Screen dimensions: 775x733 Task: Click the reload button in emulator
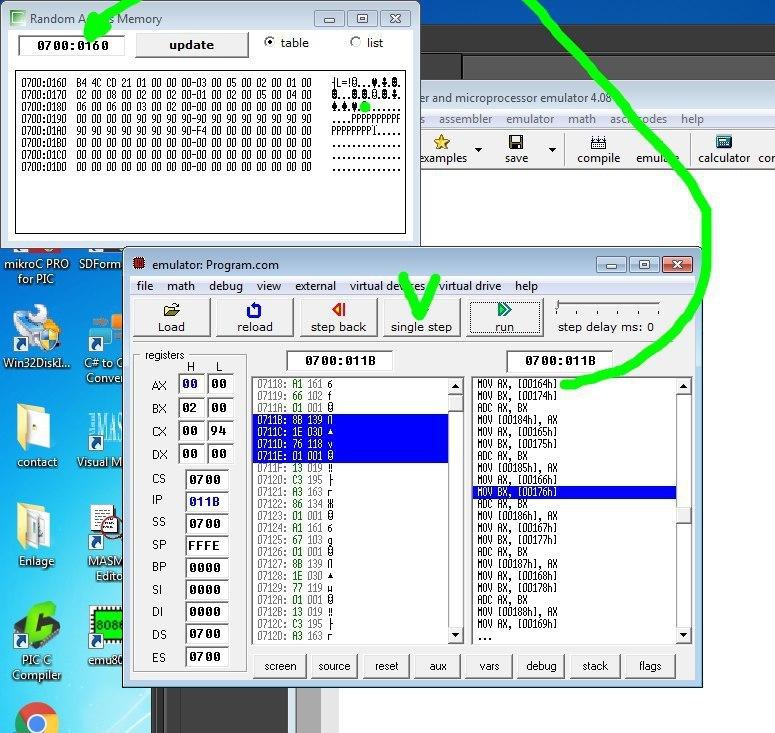pyautogui.click(x=255, y=318)
